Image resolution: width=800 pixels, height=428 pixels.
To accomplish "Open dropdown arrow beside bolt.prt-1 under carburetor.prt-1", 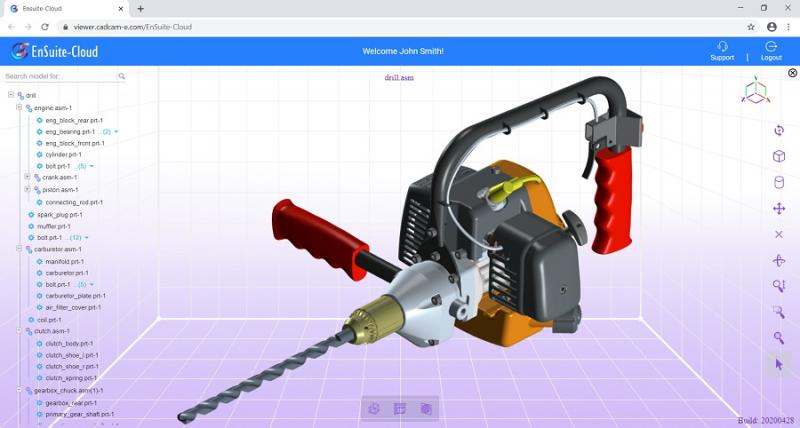I will (x=91, y=285).
